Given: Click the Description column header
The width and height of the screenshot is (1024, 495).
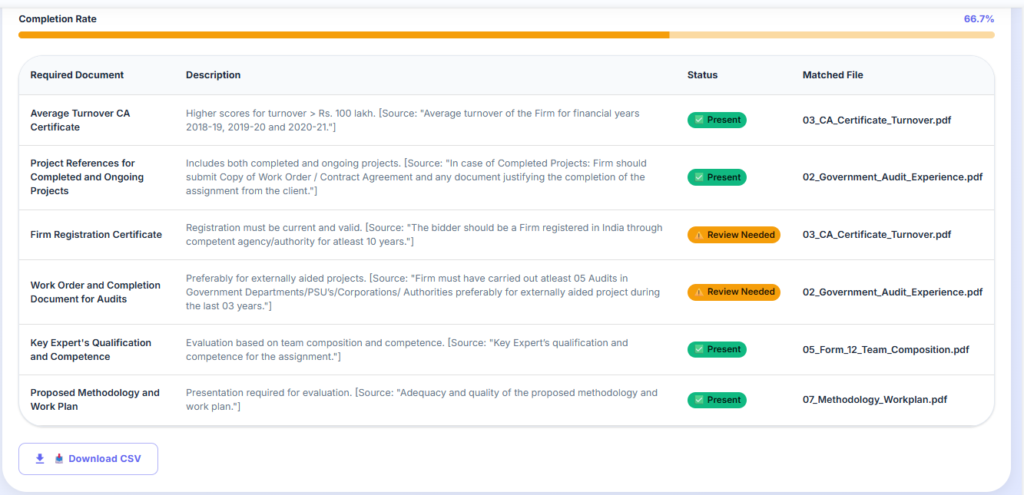Looking at the screenshot, I should point(213,75).
